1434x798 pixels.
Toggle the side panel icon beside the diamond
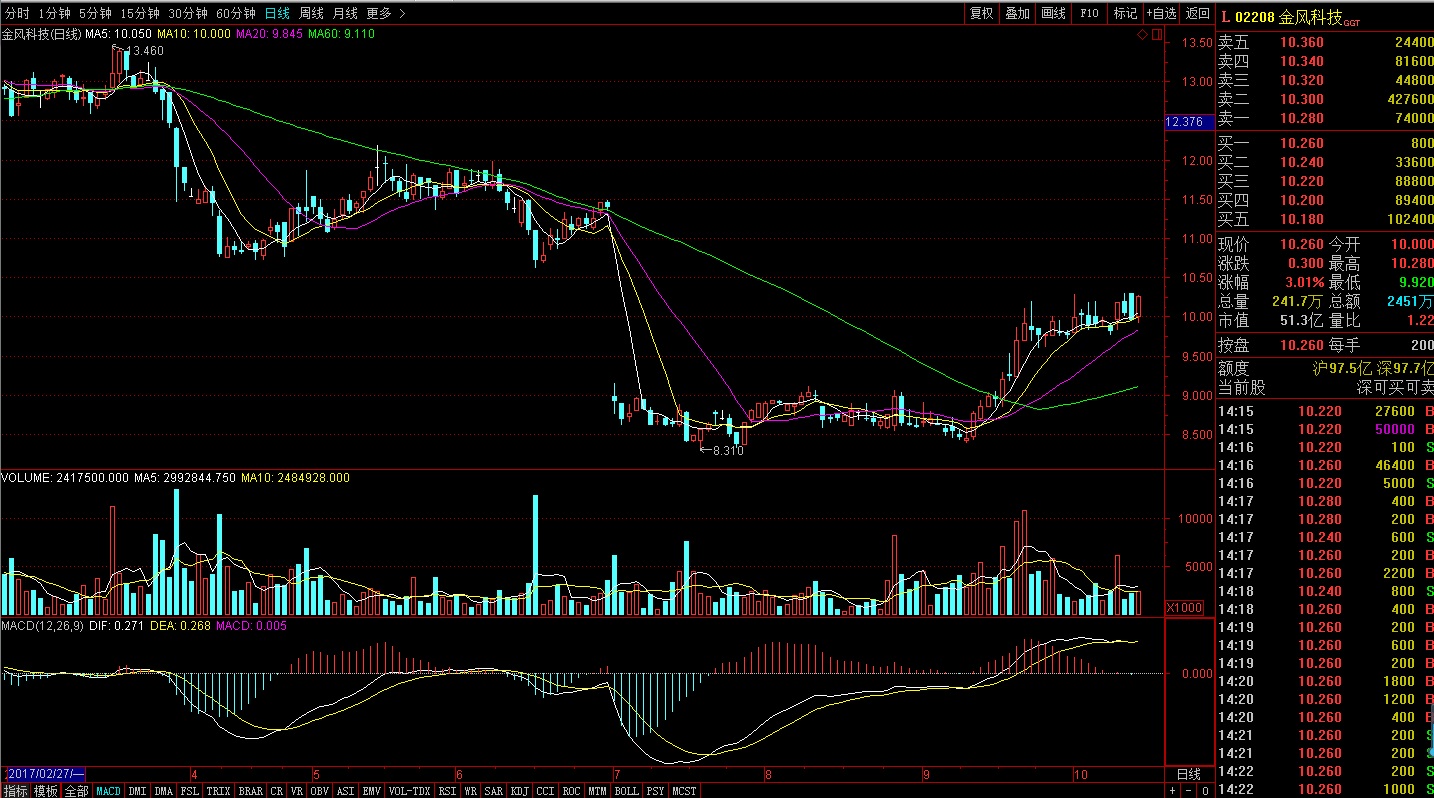pos(1157,35)
